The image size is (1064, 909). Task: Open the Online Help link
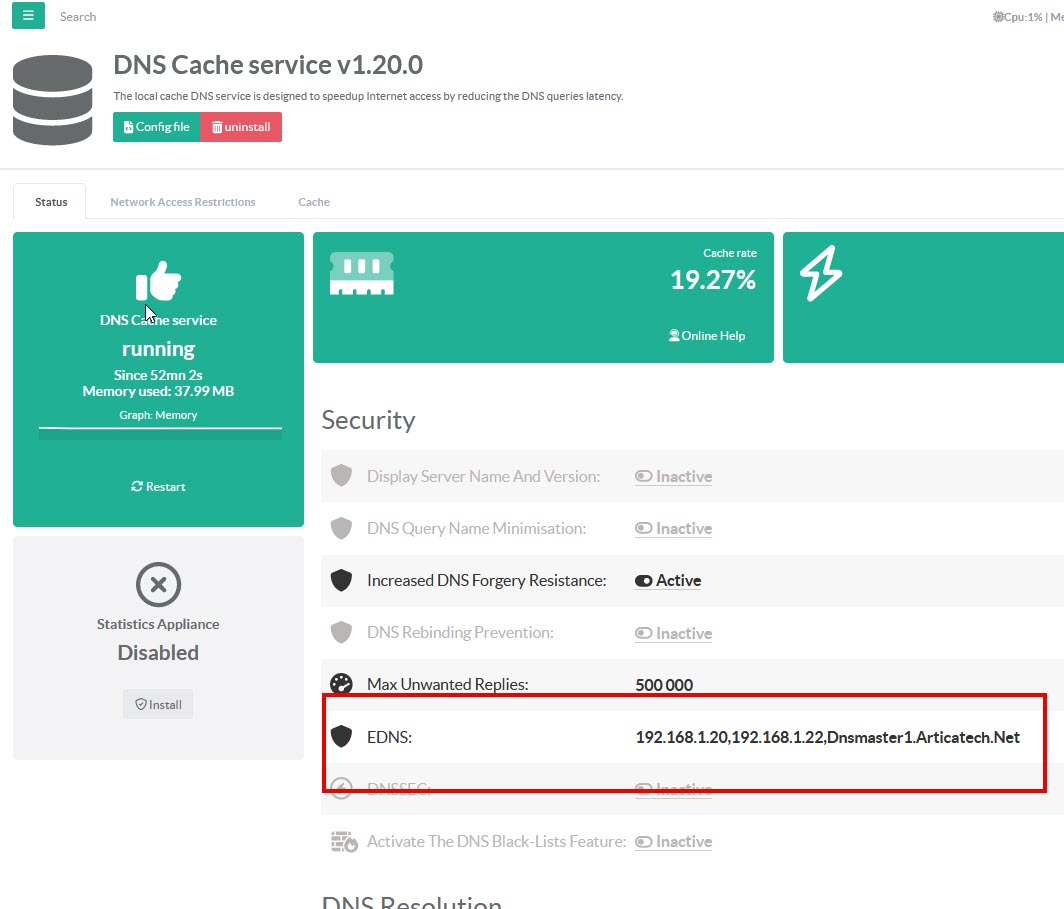(x=706, y=336)
